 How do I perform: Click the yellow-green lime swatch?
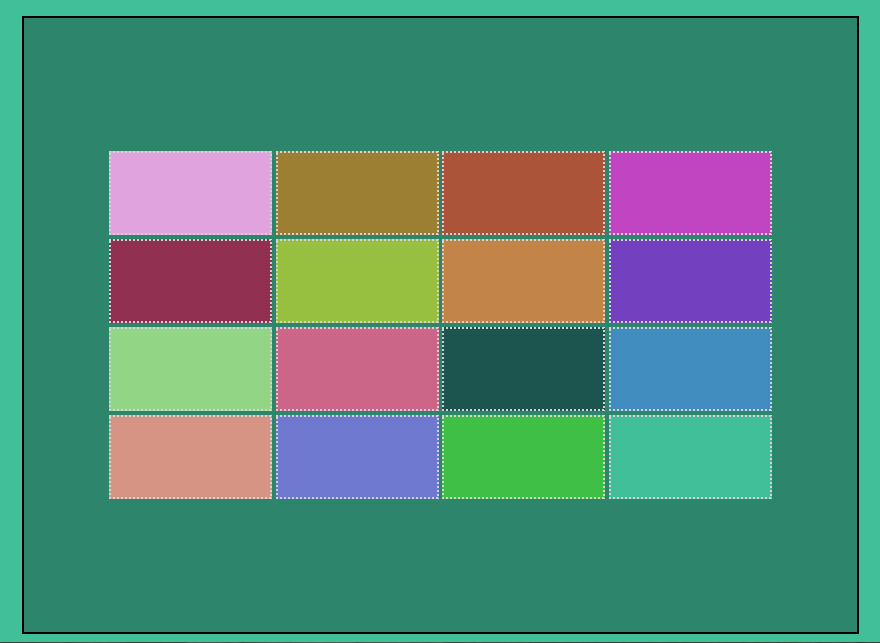tap(357, 280)
